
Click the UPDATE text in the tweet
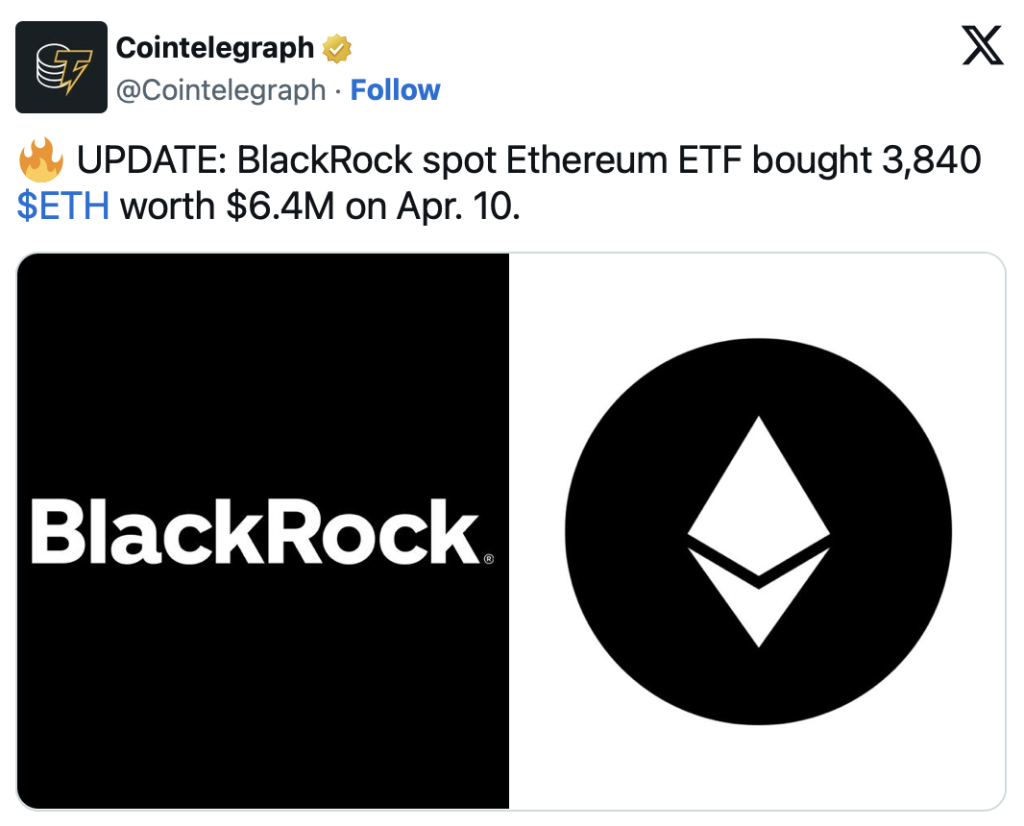coord(152,160)
